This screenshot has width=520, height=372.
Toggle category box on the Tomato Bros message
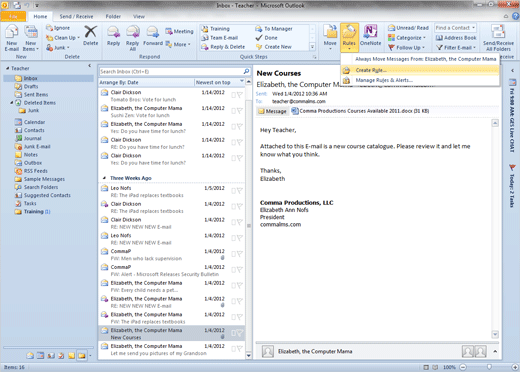pos(233,95)
